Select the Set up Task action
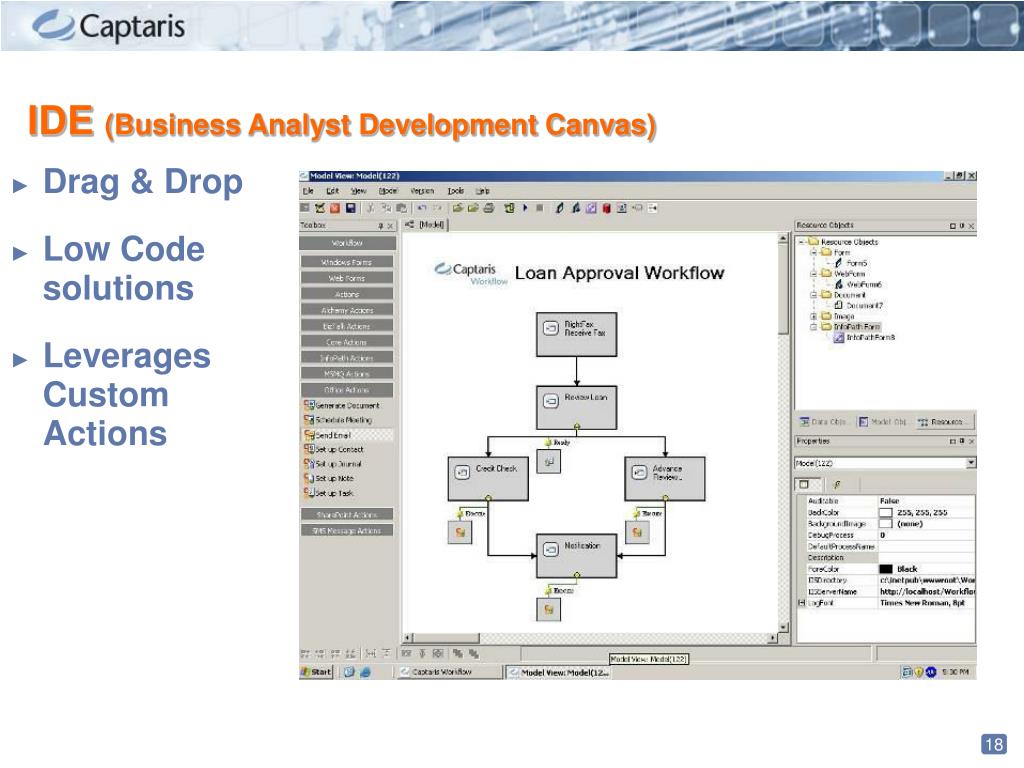1024x768 pixels. [328, 493]
